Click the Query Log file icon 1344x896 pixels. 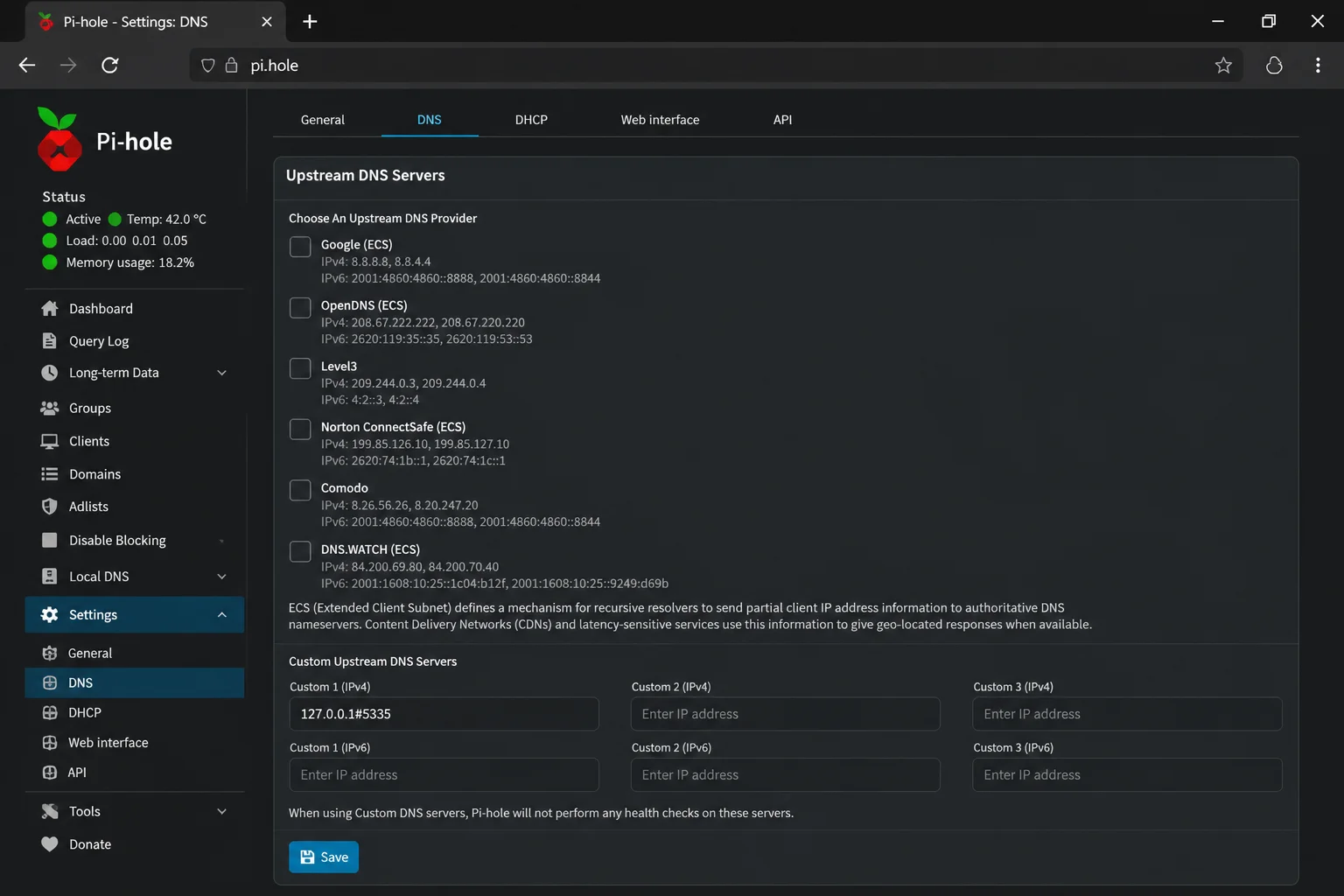pyautogui.click(x=50, y=340)
